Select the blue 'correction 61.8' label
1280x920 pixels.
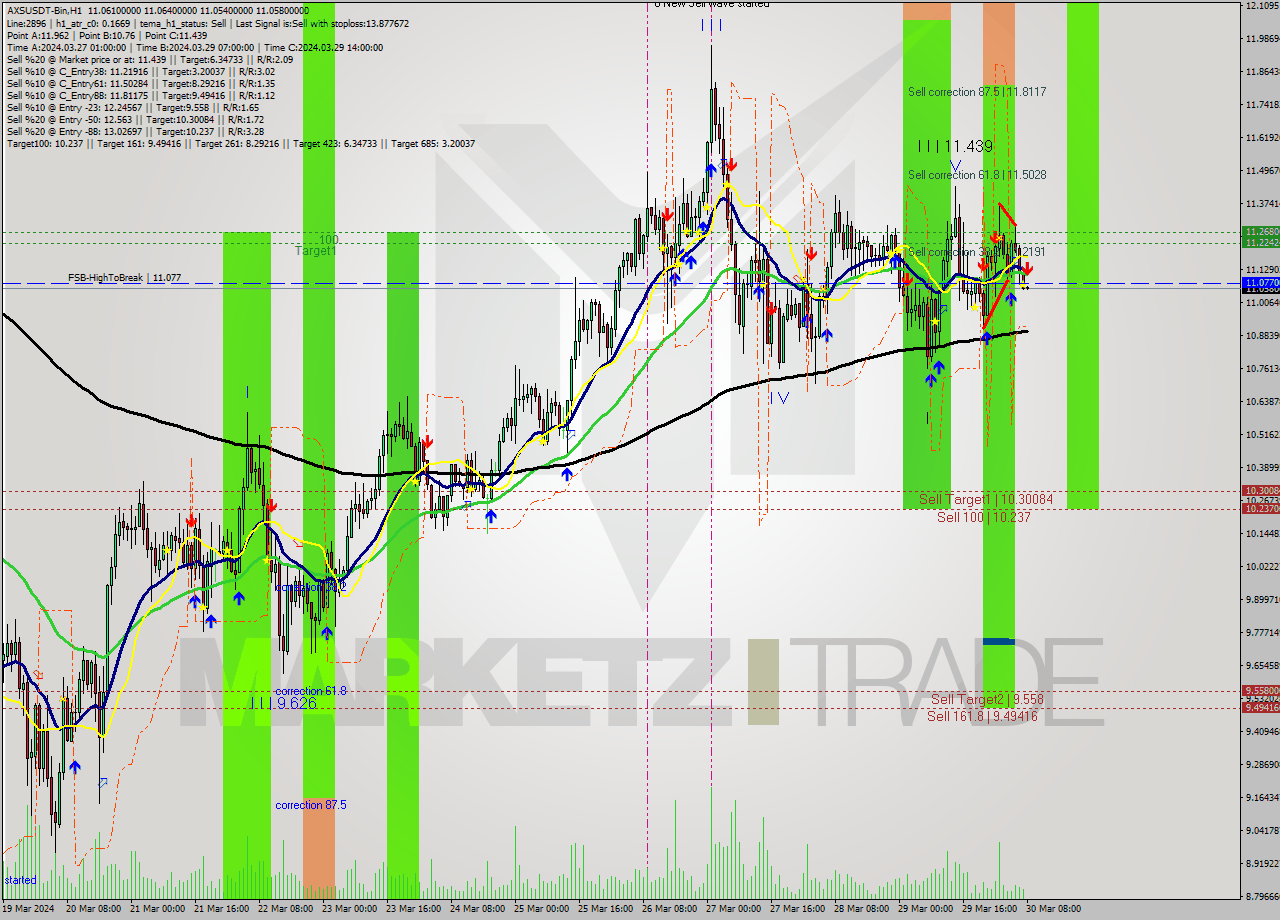[311, 691]
